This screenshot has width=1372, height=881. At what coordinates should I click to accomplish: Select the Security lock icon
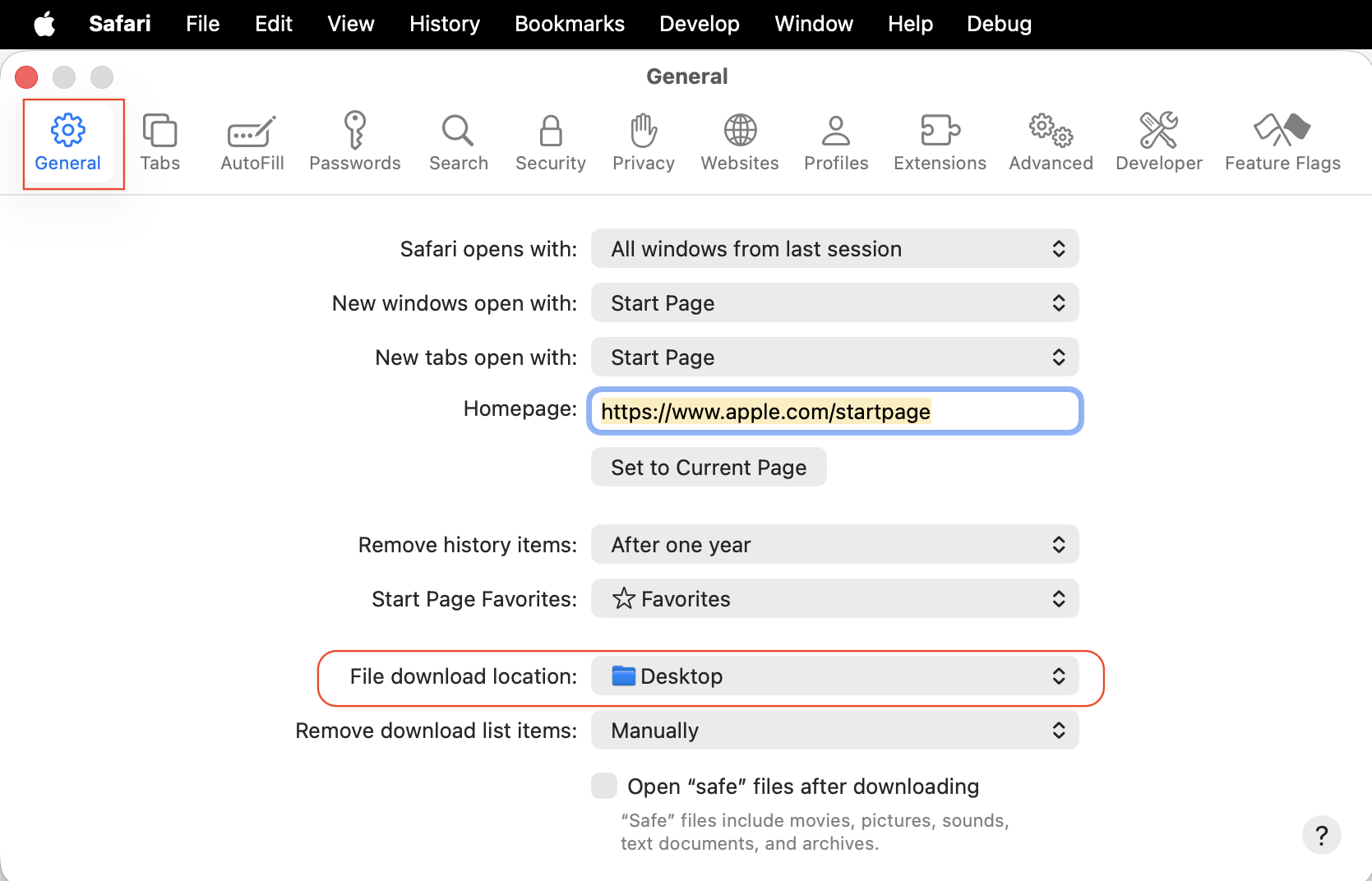(x=550, y=143)
